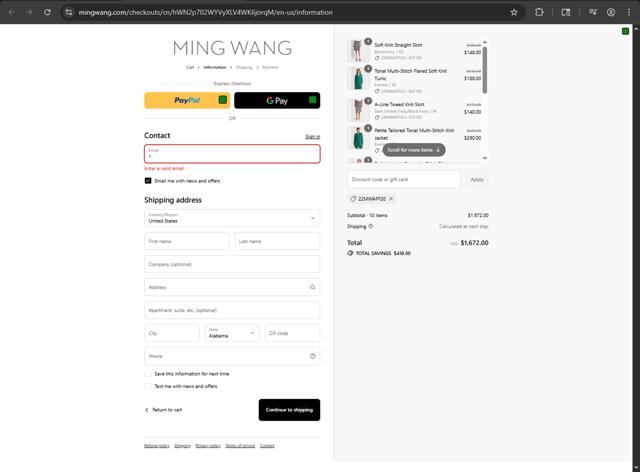Screen dimensions: 640x472
Task: Click Information in the checkout breadcrumb
Action: [215, 67]
